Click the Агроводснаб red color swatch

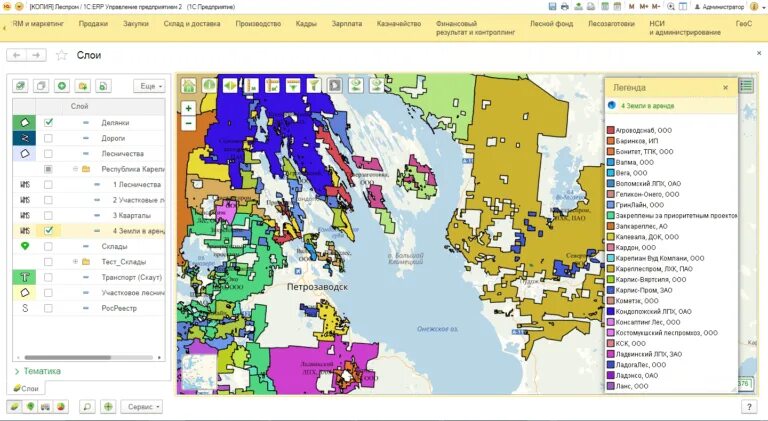tap(611, 130)
